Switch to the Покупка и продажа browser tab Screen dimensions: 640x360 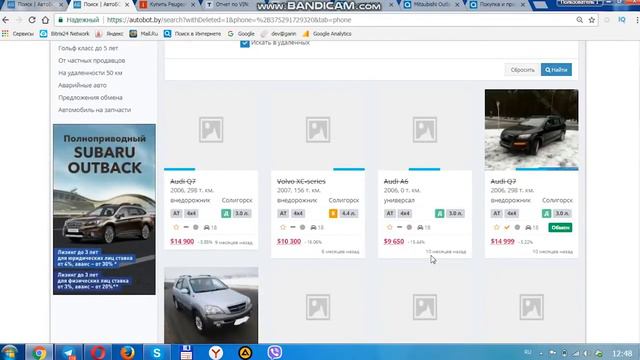tap(497, 5)
